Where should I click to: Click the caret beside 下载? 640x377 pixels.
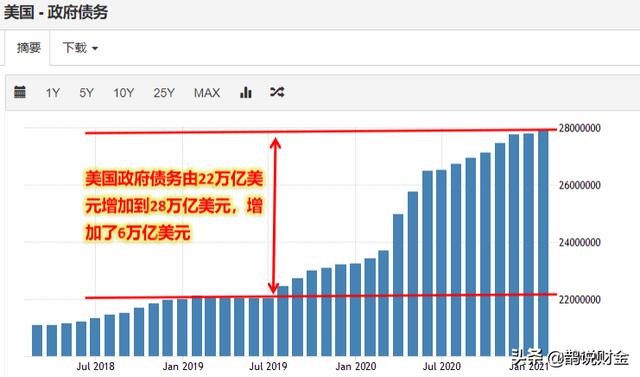(x=95, y=49)
